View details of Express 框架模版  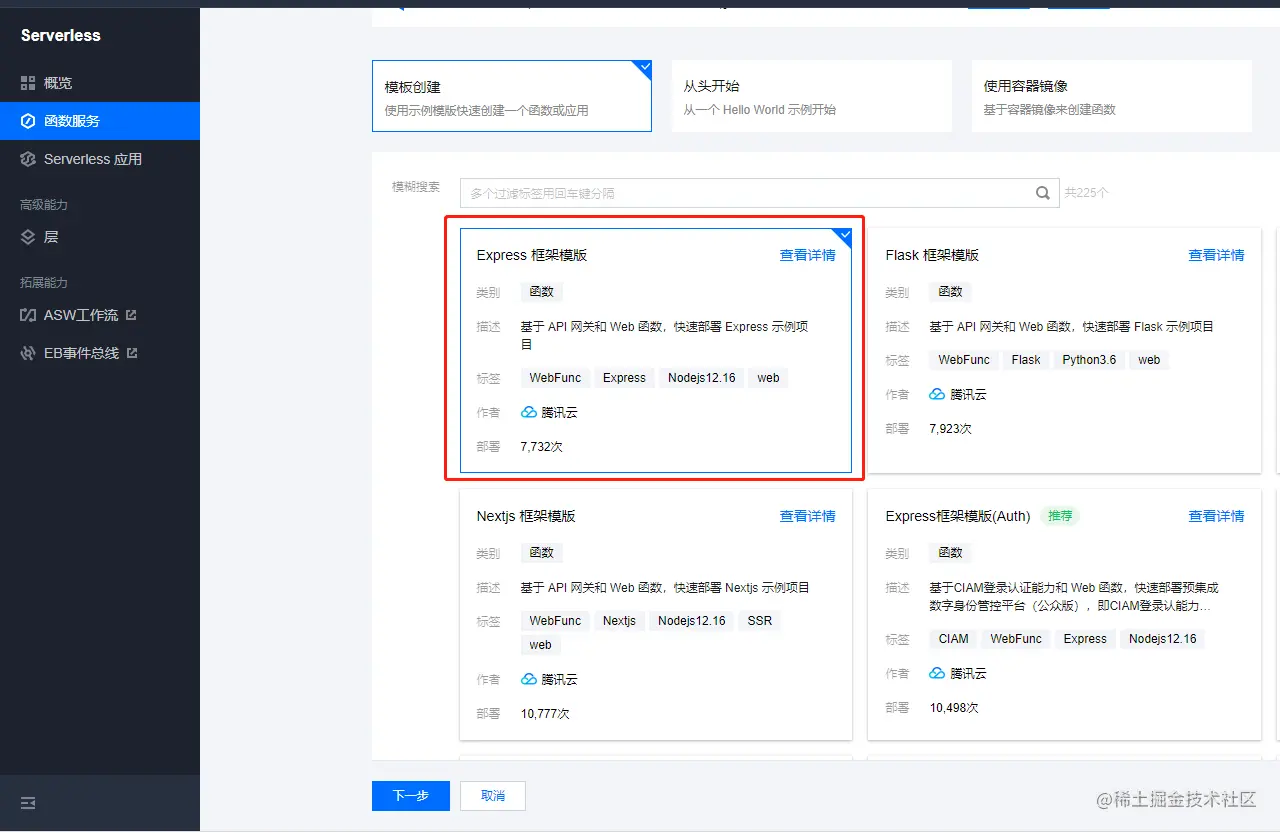pos(807,255)
